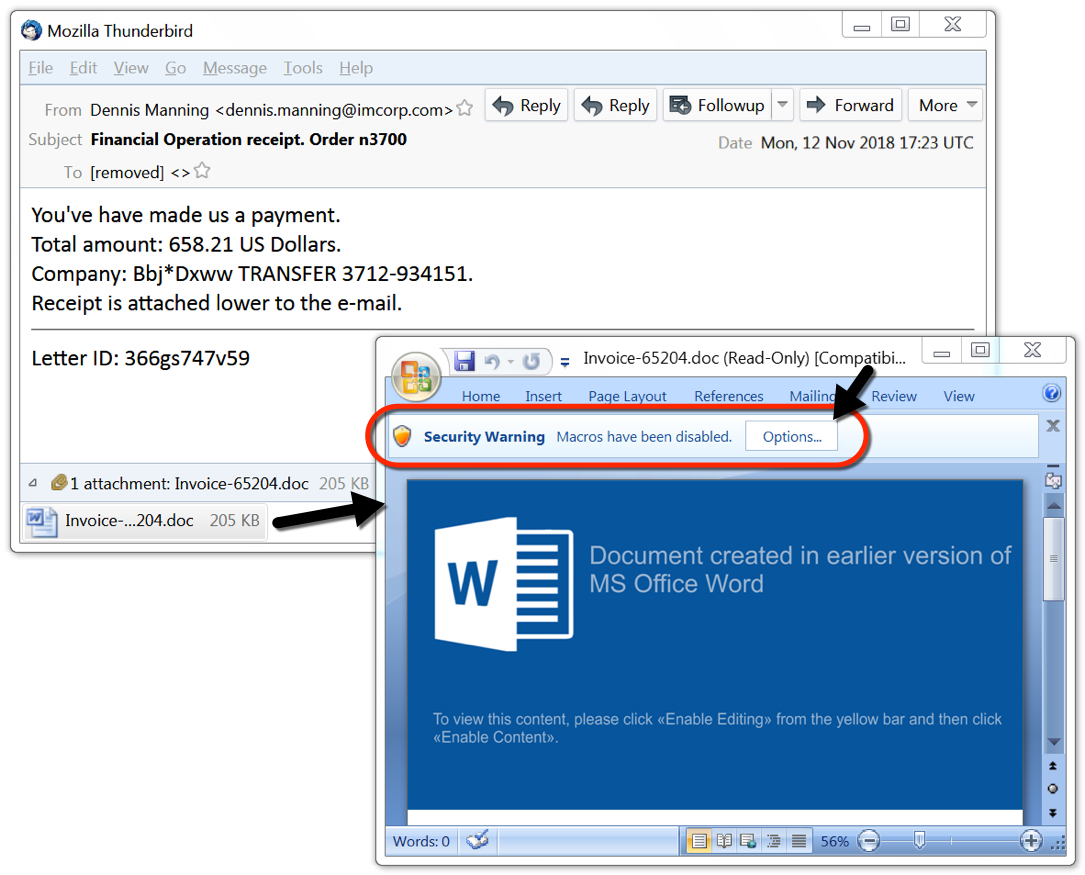Click the Next Page double-arrow in Word scrollbar
This screenshot has height=875, width=1085.
[1052, 813]
